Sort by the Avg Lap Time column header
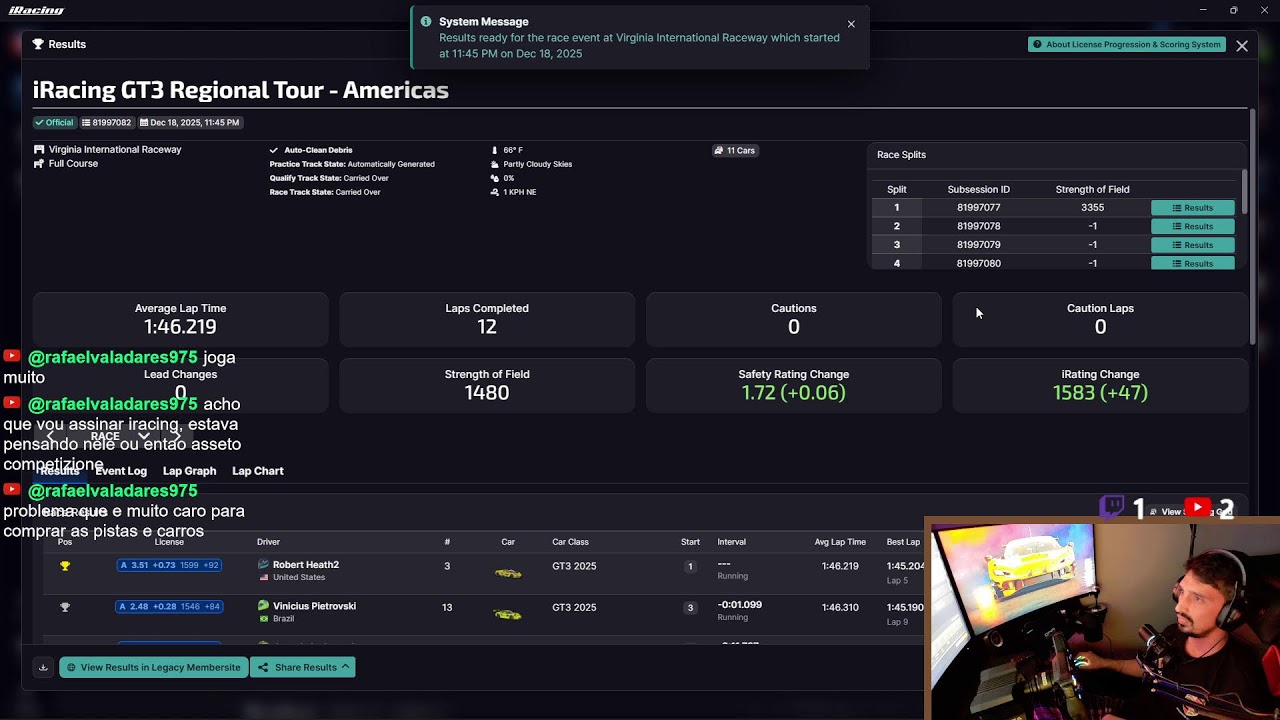 point(840,542)
